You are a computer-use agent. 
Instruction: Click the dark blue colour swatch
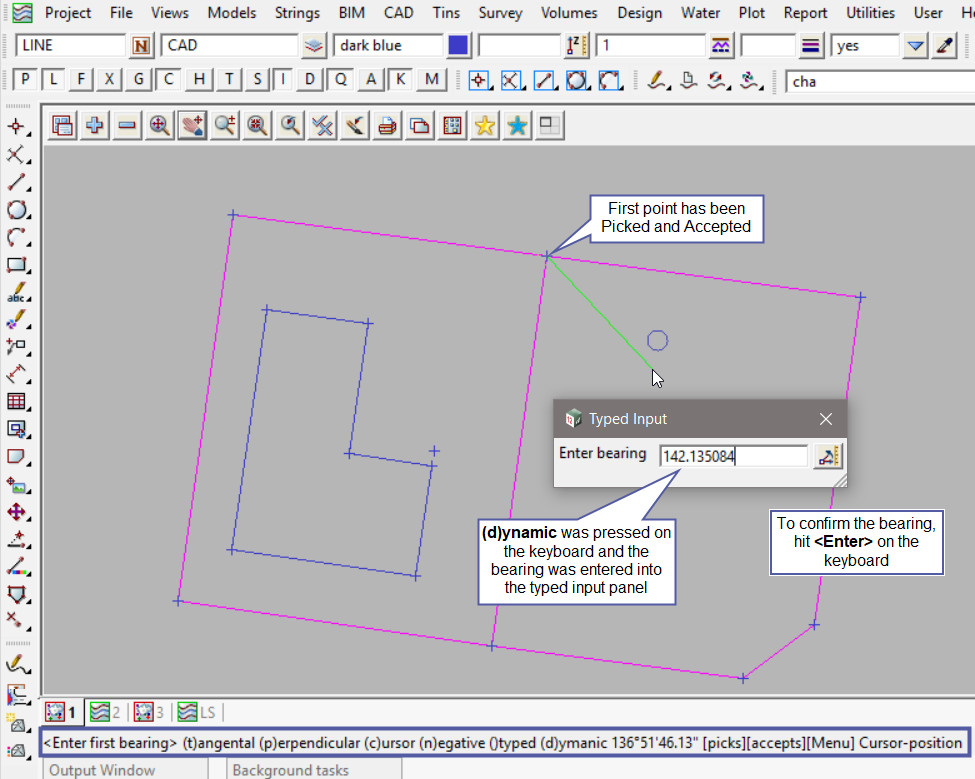click(458, 46)
